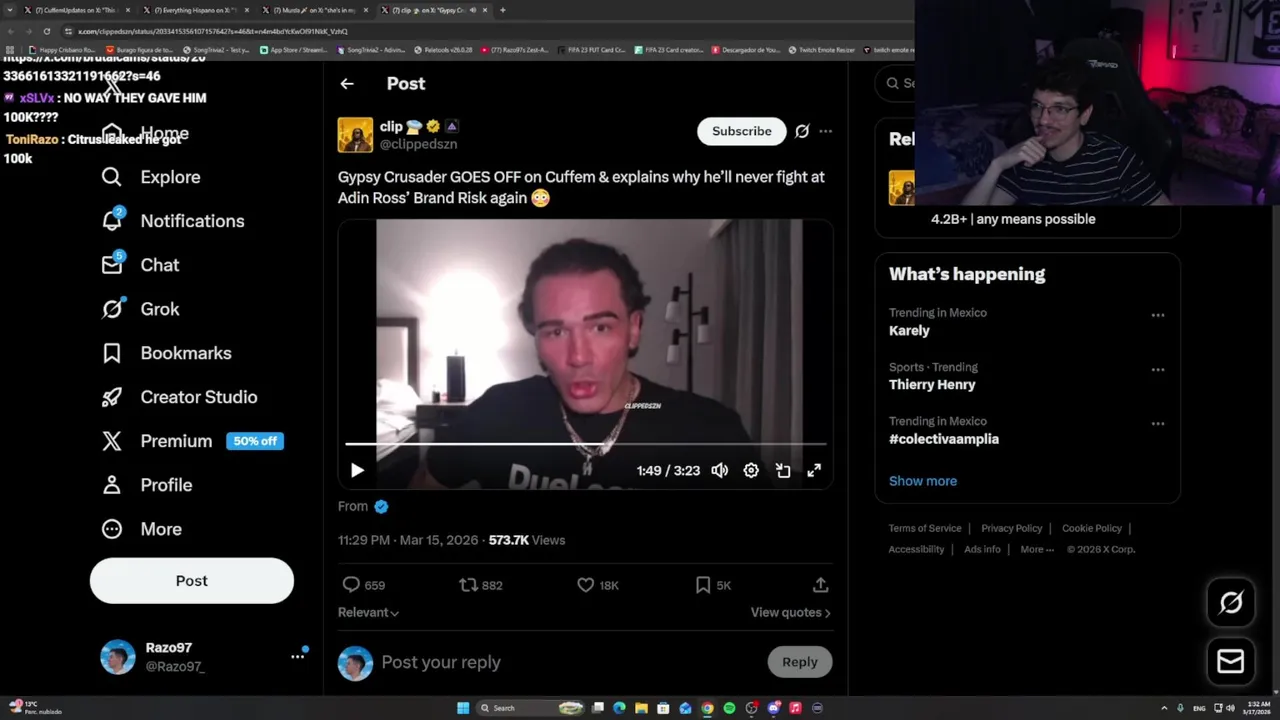1280x720 pixels.
Task: Click the Windows Start button
Action: pos(463,708)
